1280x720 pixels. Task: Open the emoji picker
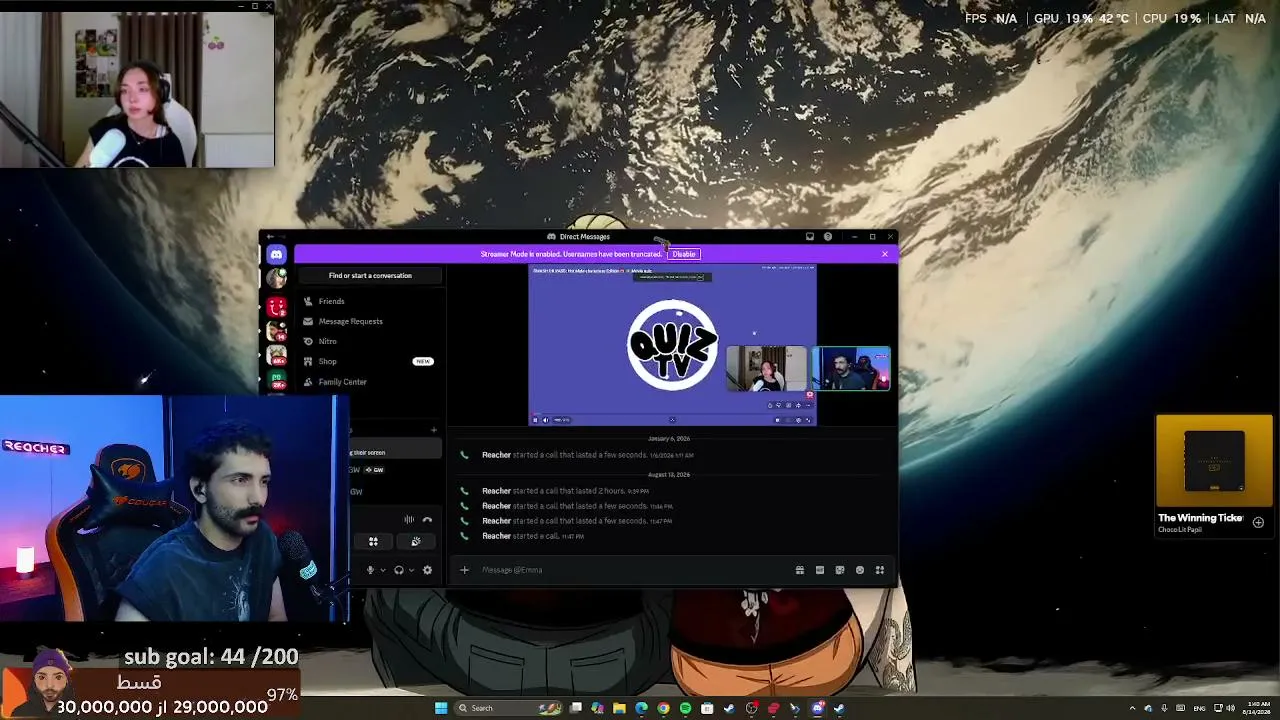pyautogui.click(x=860, y=570)
